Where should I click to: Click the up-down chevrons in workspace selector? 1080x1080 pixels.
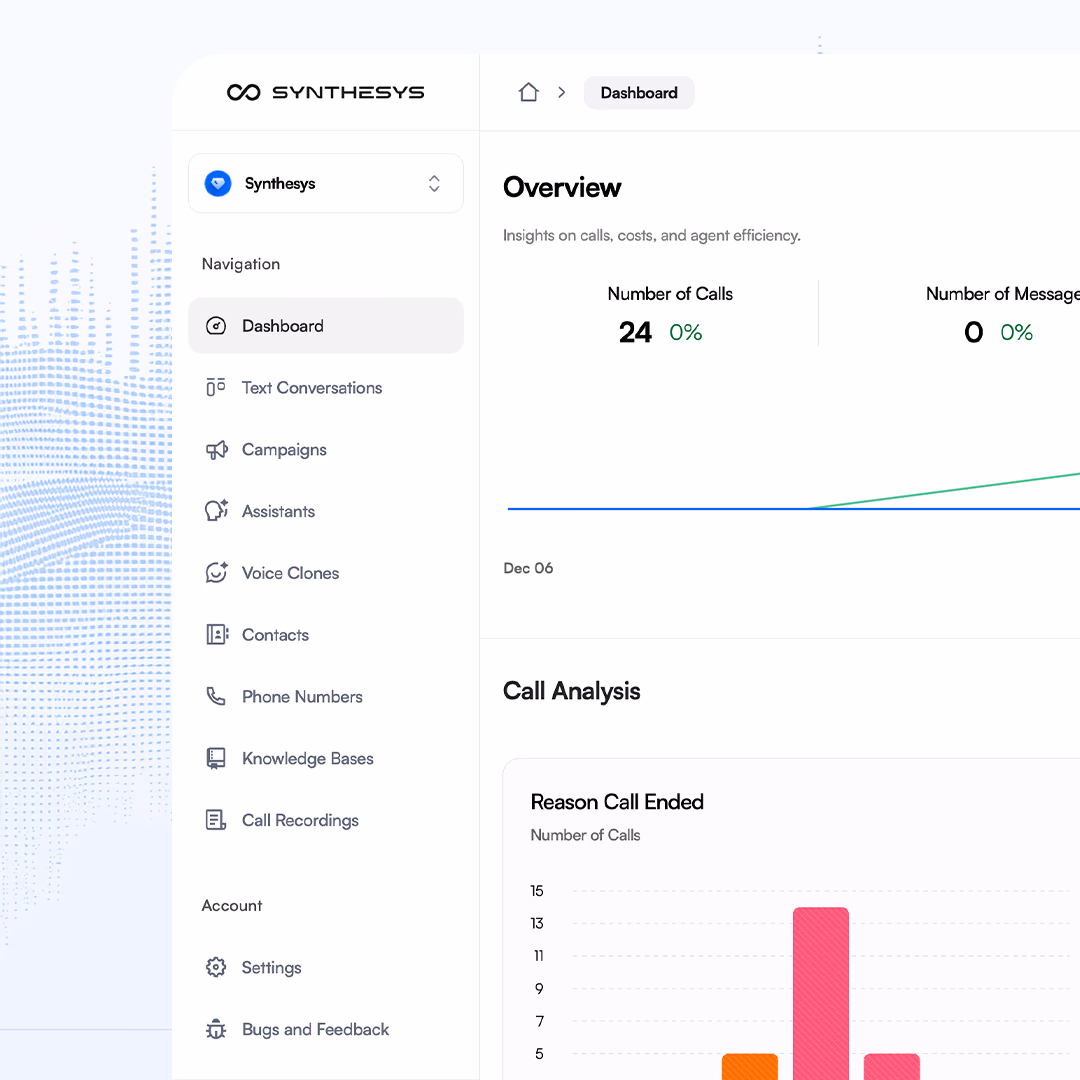(x=434, y=183)
